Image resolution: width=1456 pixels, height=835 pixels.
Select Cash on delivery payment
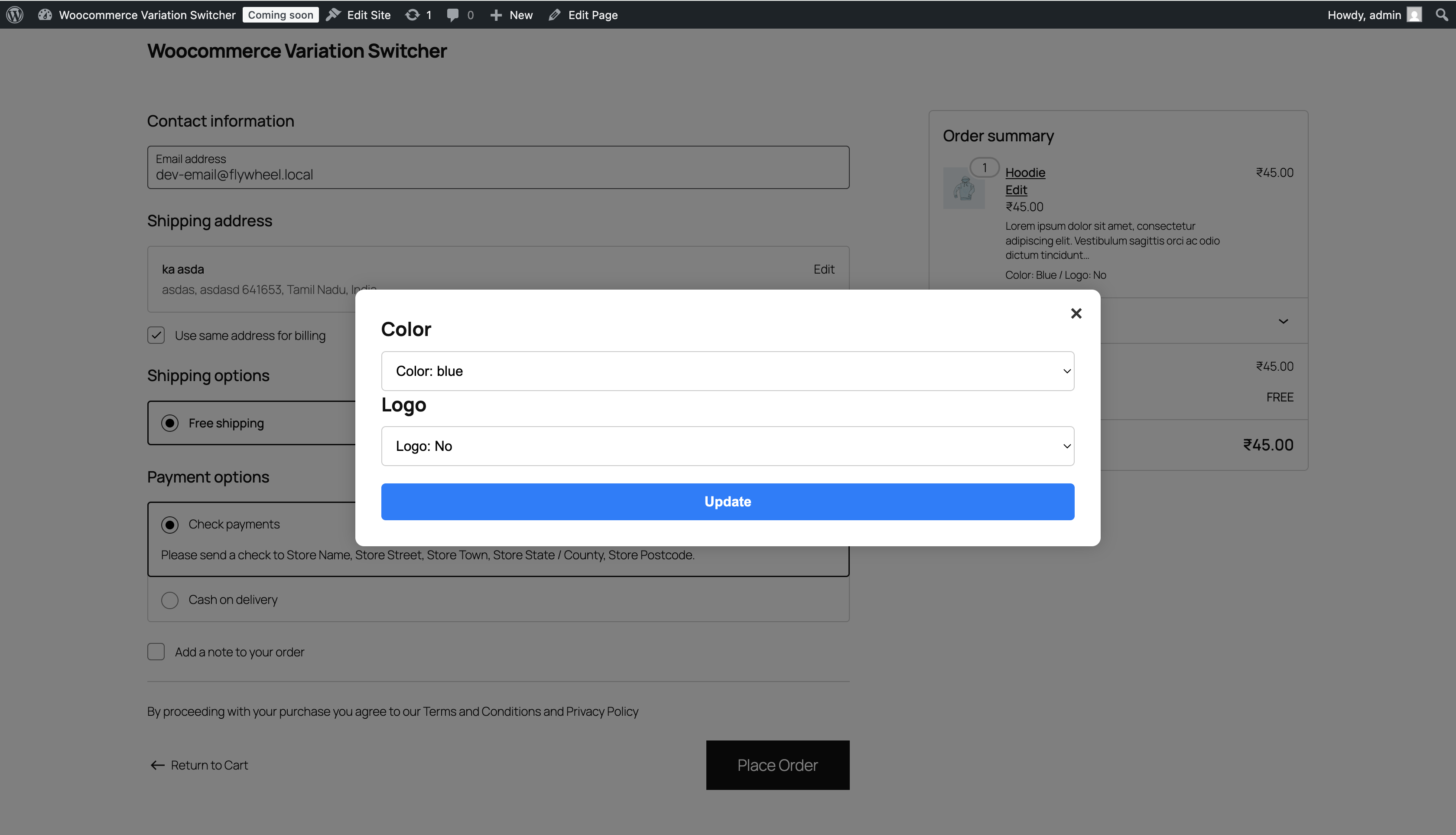click(170, 600)
